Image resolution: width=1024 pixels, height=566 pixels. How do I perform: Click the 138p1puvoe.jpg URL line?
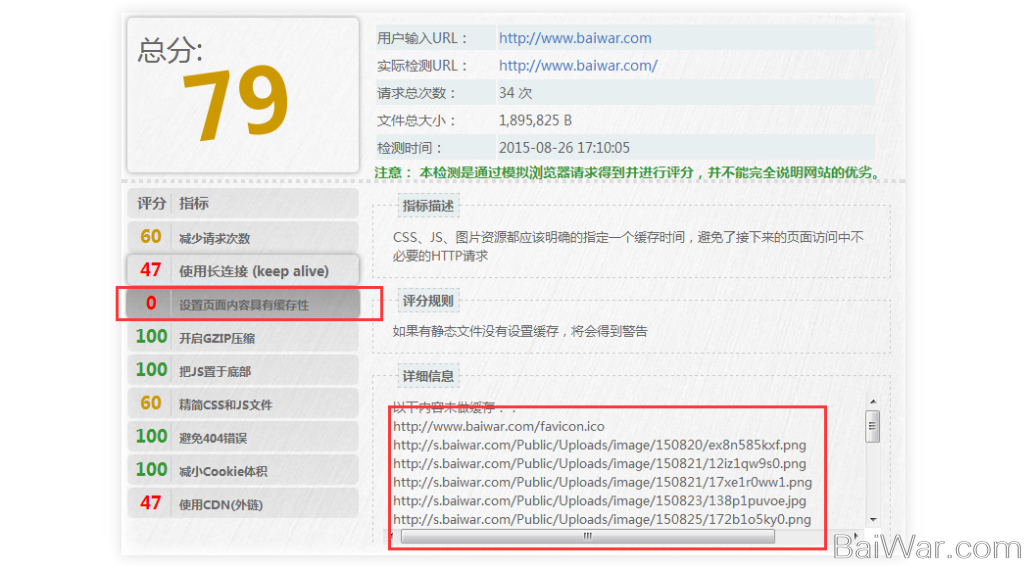pyautogui.click(x=600, y=501)
